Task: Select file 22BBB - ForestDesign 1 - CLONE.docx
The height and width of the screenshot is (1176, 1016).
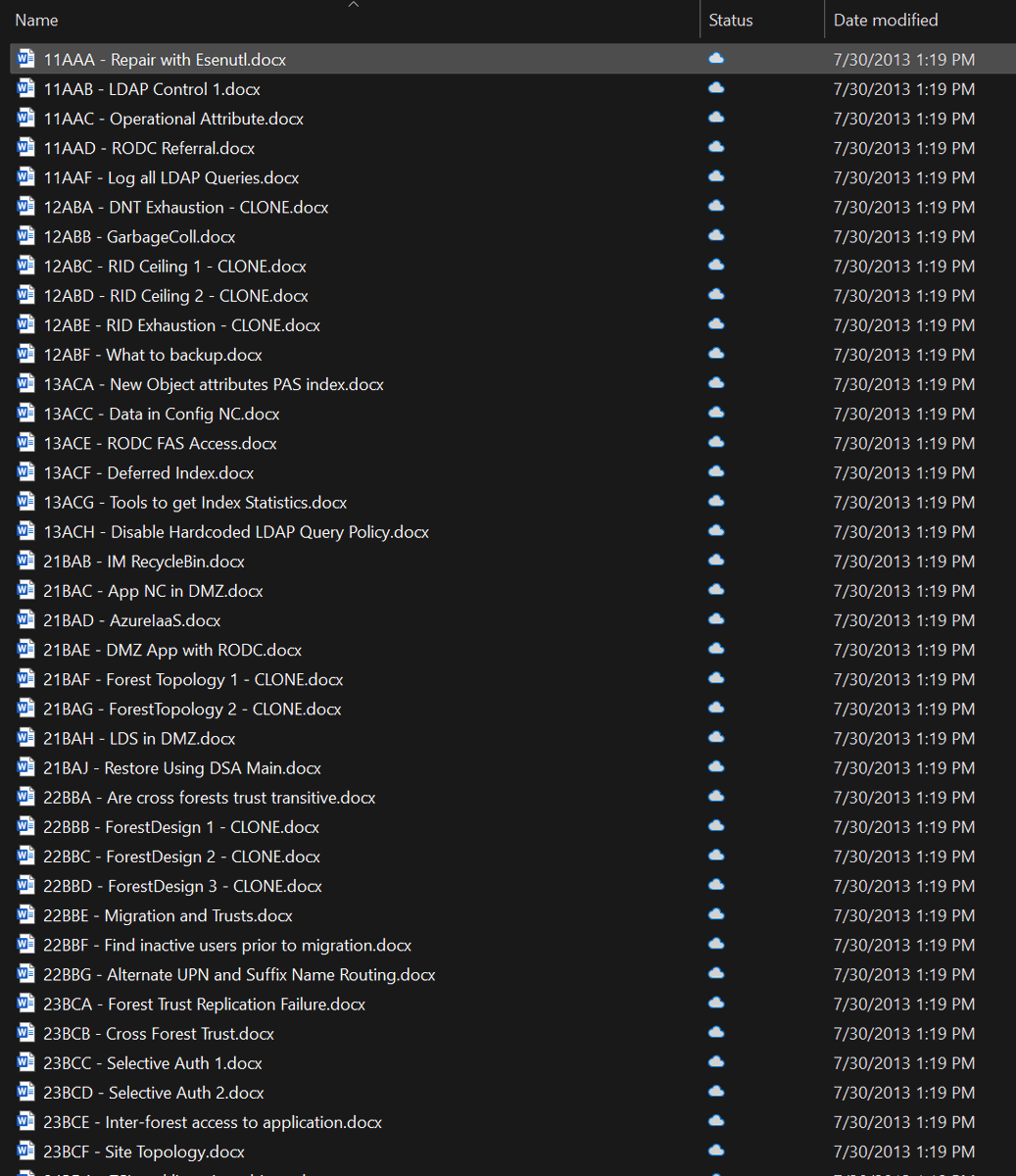Action: point(181,827)
